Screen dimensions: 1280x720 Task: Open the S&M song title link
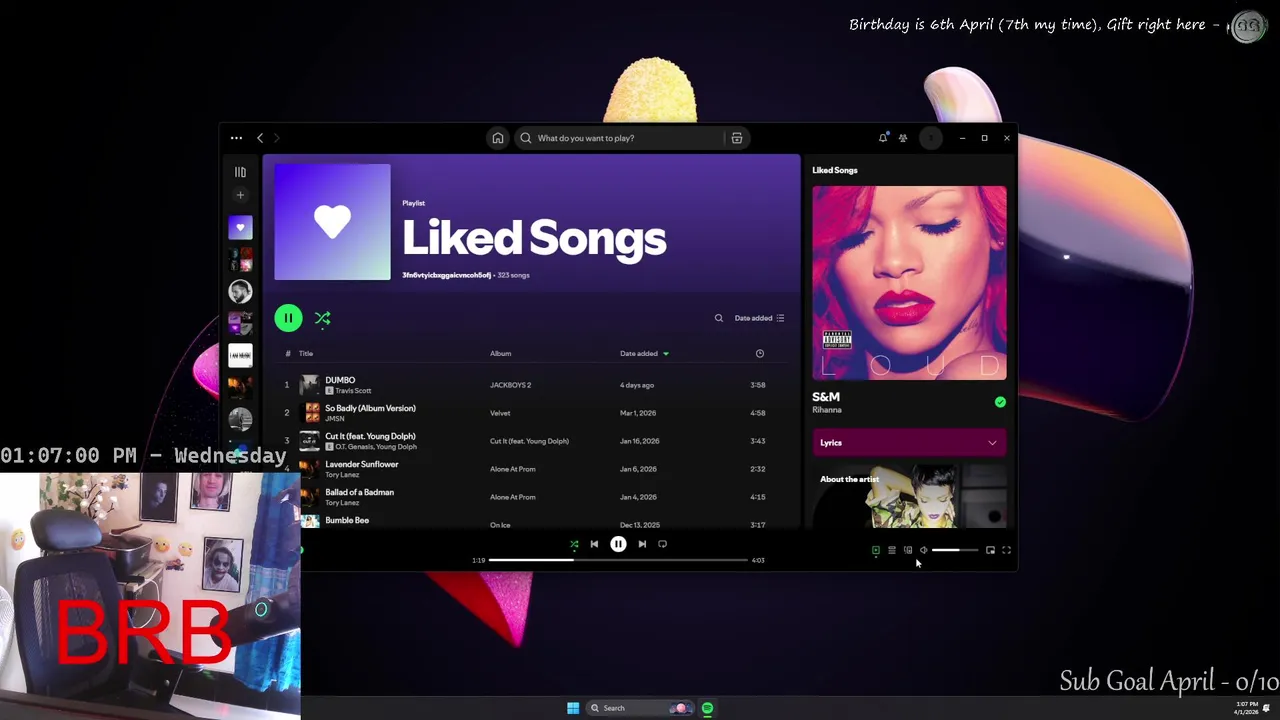click(x=826, y=397)
